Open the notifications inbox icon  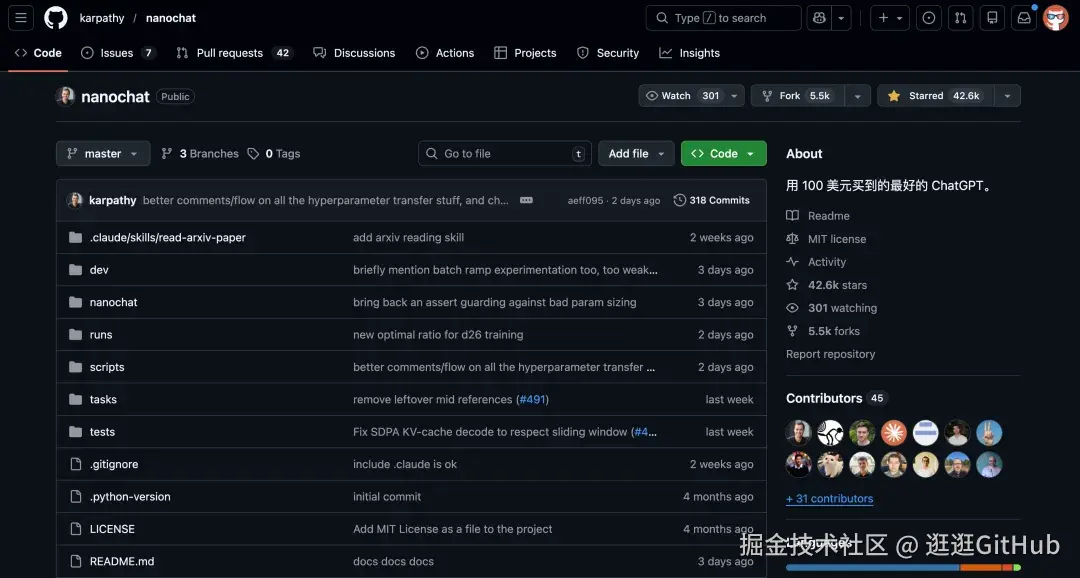[x=1024, y=18]
